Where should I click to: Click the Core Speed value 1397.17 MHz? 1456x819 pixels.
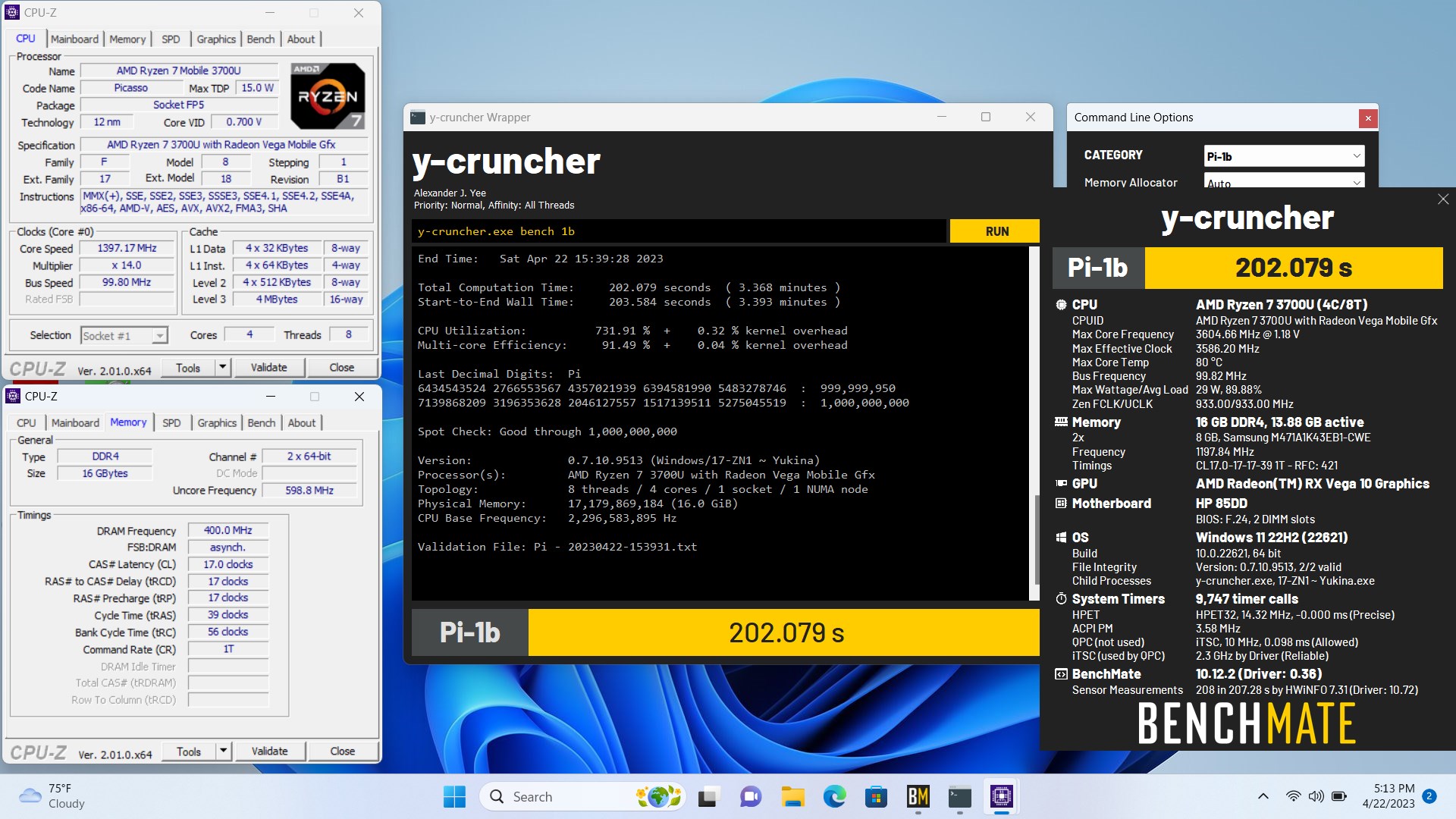click(x=127, y=248)
